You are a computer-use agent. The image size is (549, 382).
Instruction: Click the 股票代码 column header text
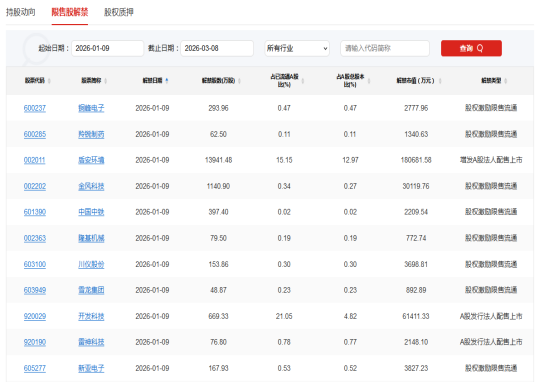(x=35, y=81)
